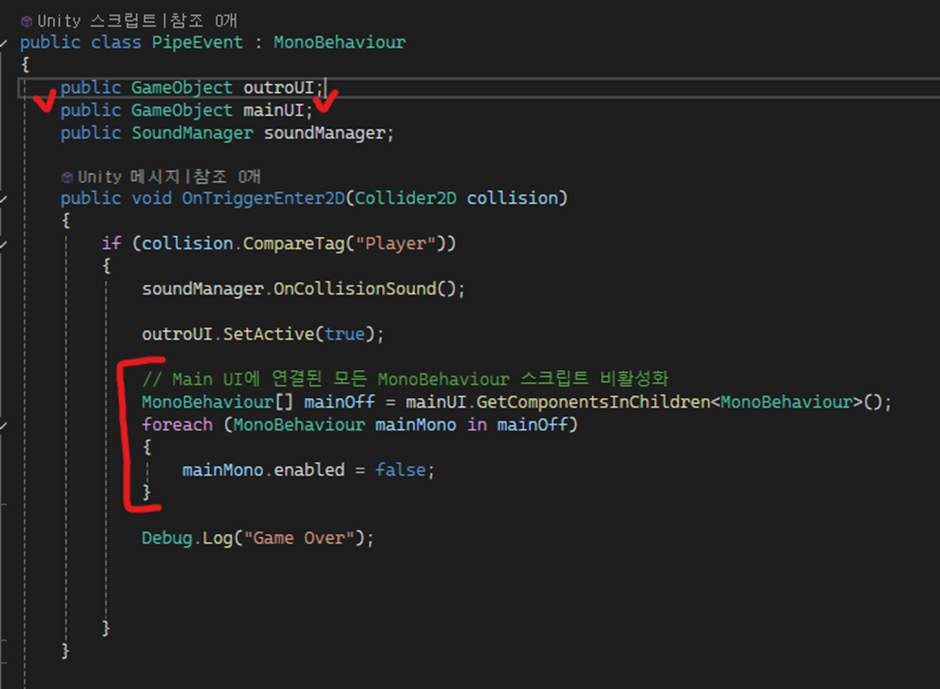
Task: Collapse the OnTriggerEnter2D method outlining chevron
Action: pyautogui.click(x=4, y=198)
